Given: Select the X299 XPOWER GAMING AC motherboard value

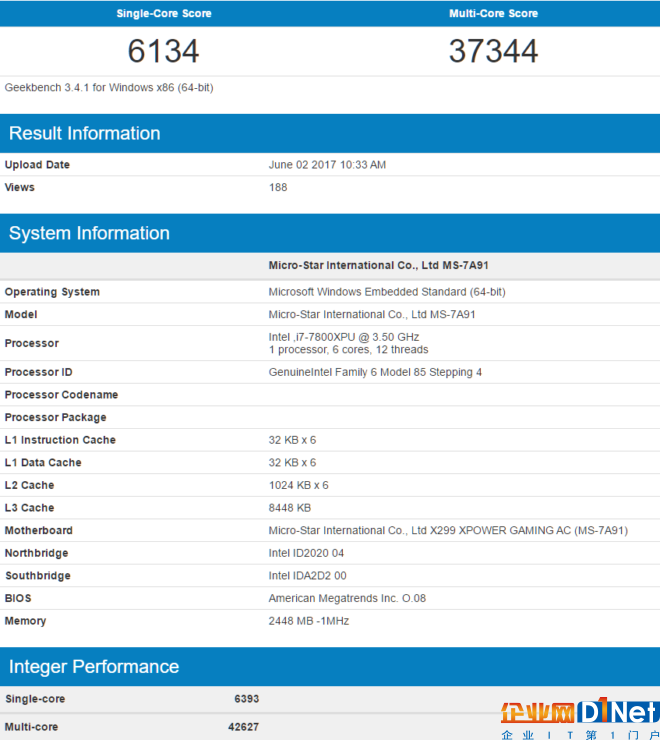Looking at the screenshot, I should pos(448,530).
